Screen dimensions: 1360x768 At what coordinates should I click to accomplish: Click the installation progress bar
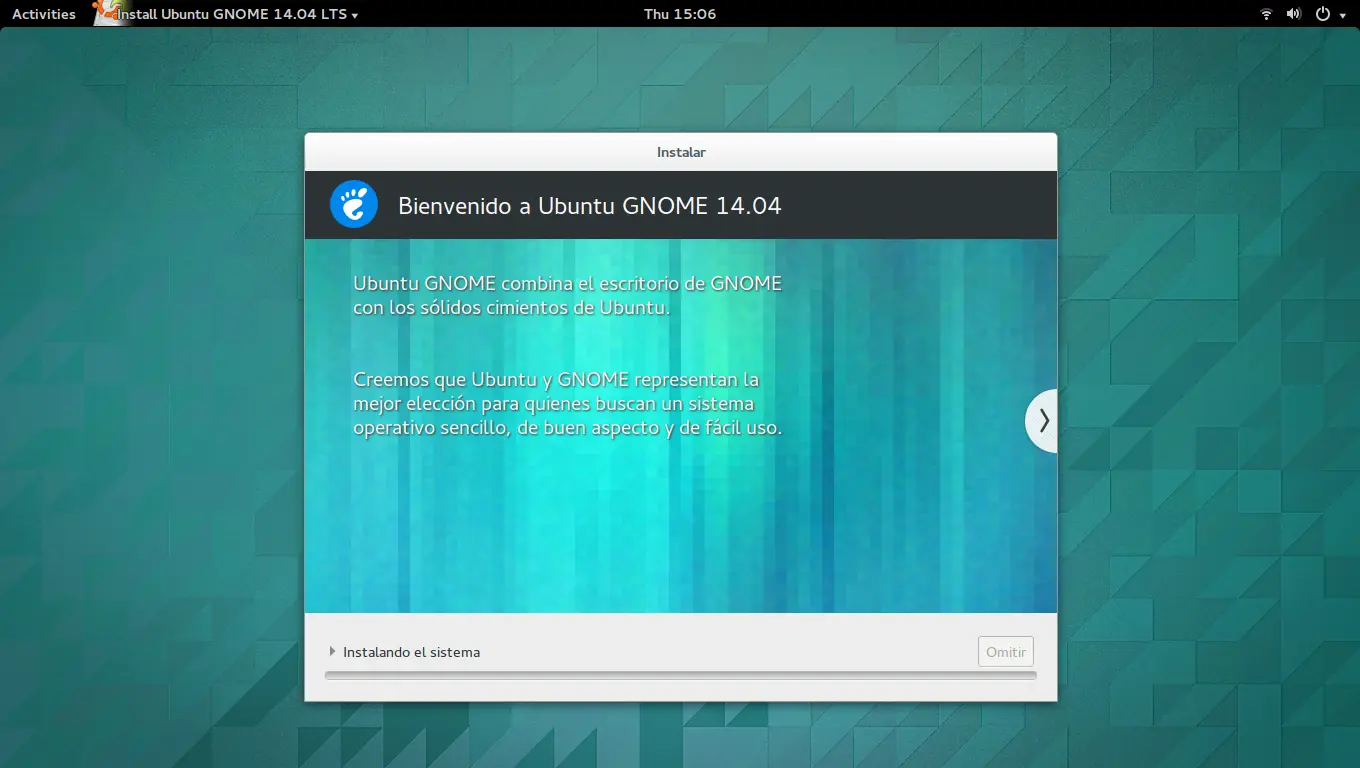(680, 676)
